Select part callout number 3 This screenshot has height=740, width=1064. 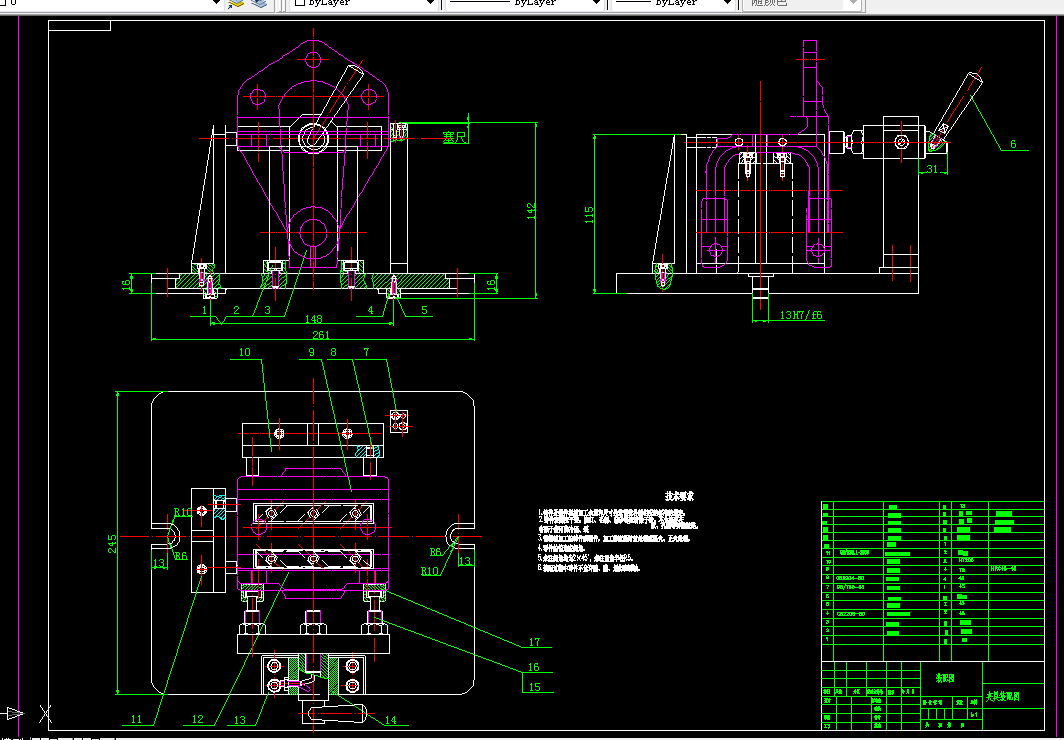click(x=267, y=310)
